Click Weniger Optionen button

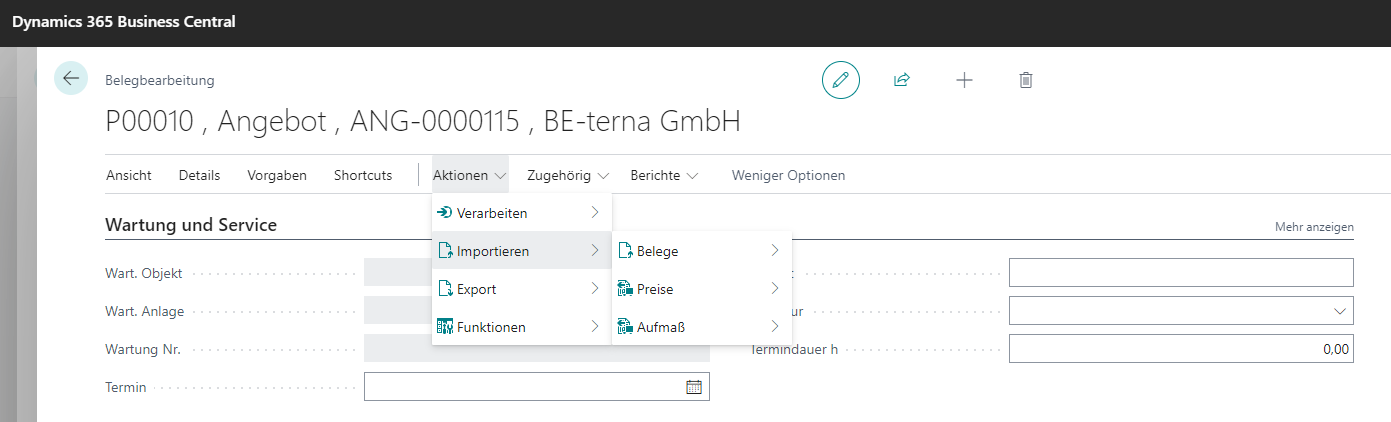point(788,175)
